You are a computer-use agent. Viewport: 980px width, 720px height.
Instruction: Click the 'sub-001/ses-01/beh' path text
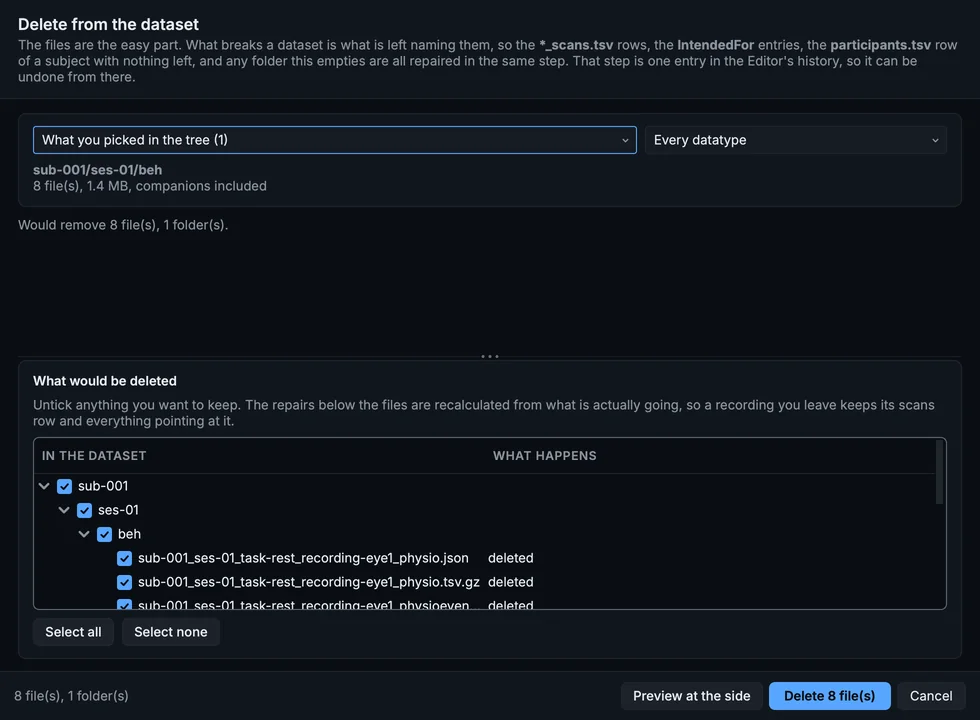tap(98, 170)
